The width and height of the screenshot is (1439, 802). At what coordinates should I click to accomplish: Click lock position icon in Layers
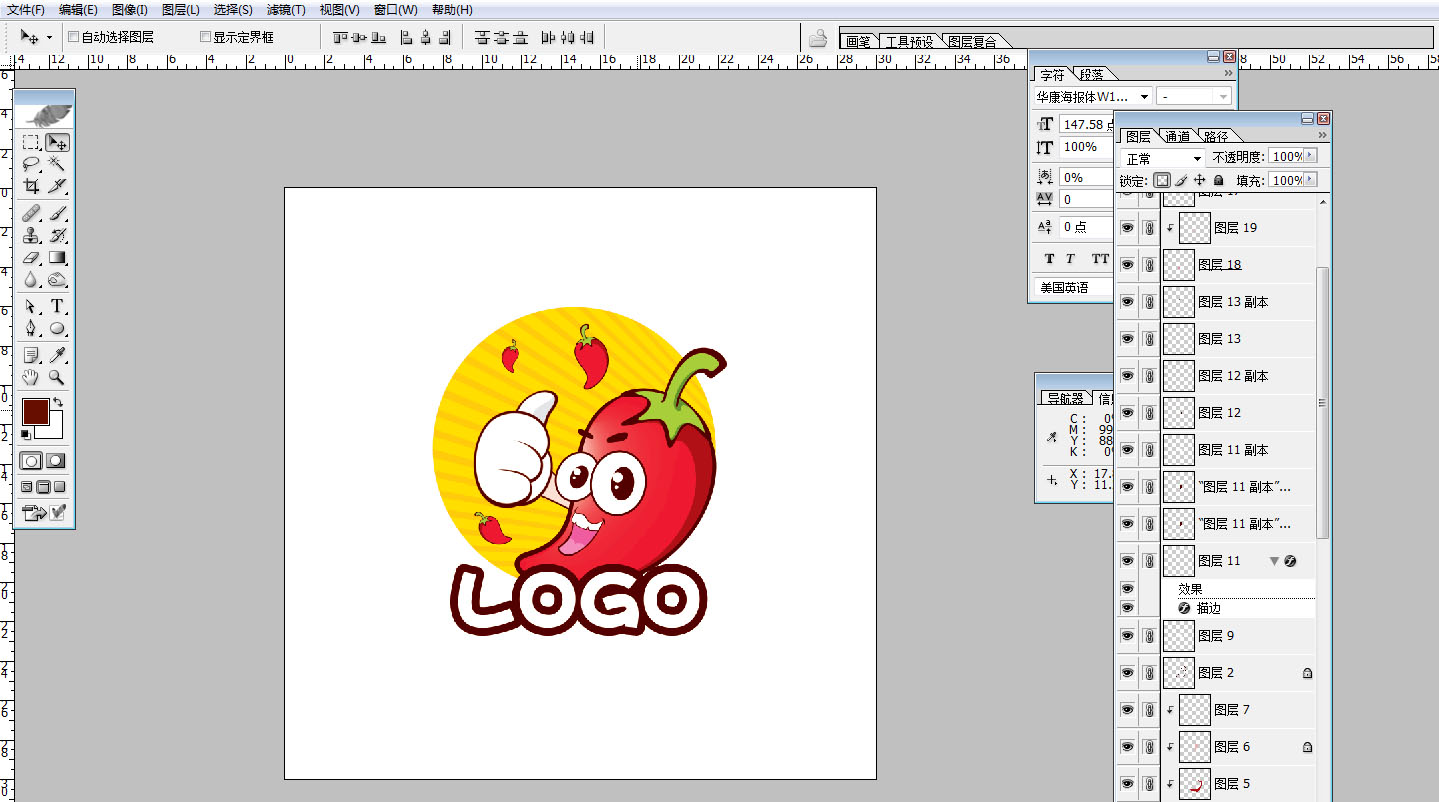pos(1200,181)
